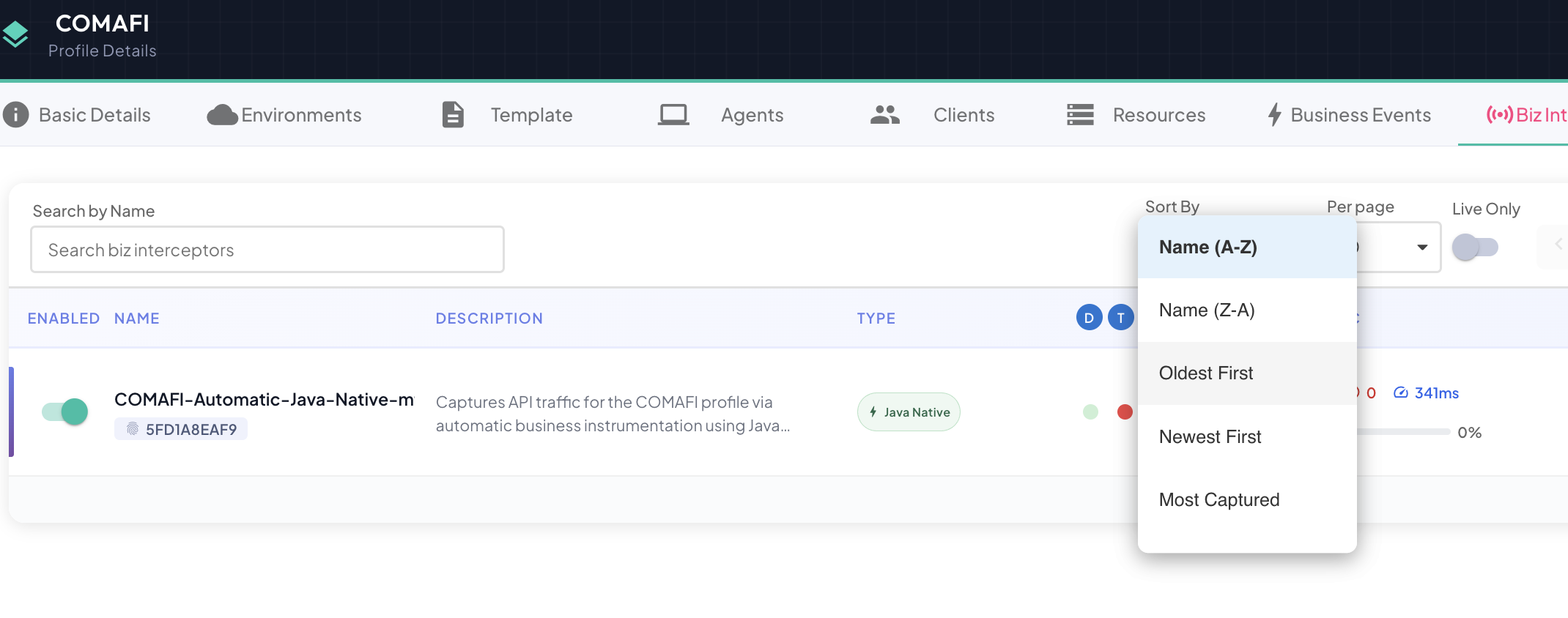Image resolution: width=1568 pixels, height=618 pixels.
Task: Open the Business Events tab
Action: click(x=1349, y=115)
